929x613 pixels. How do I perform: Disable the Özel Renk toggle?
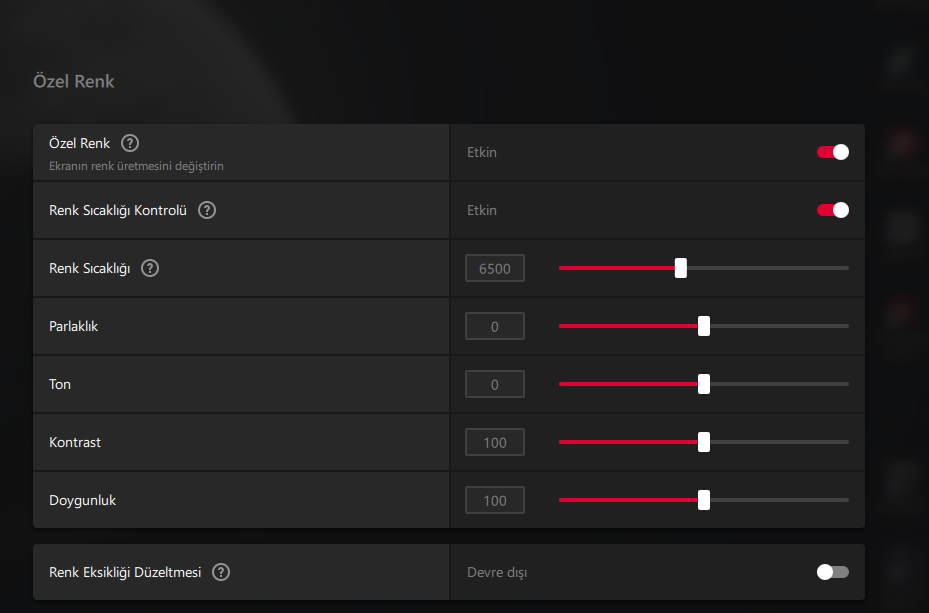[x=833, y=152]
